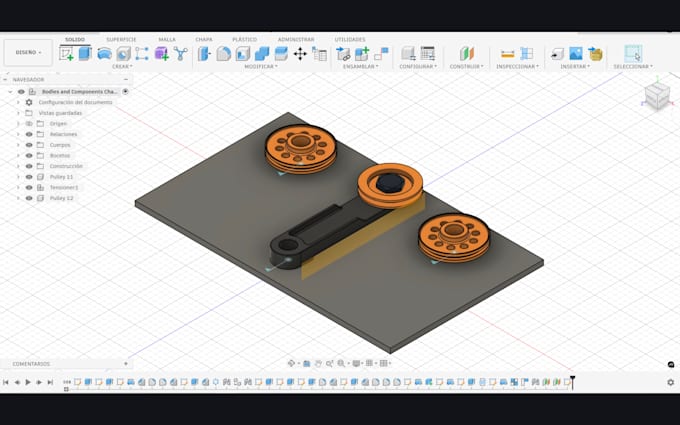Screen dimensions: 680x425
Task: Activate the Combine tool
Action: [262, 54]
